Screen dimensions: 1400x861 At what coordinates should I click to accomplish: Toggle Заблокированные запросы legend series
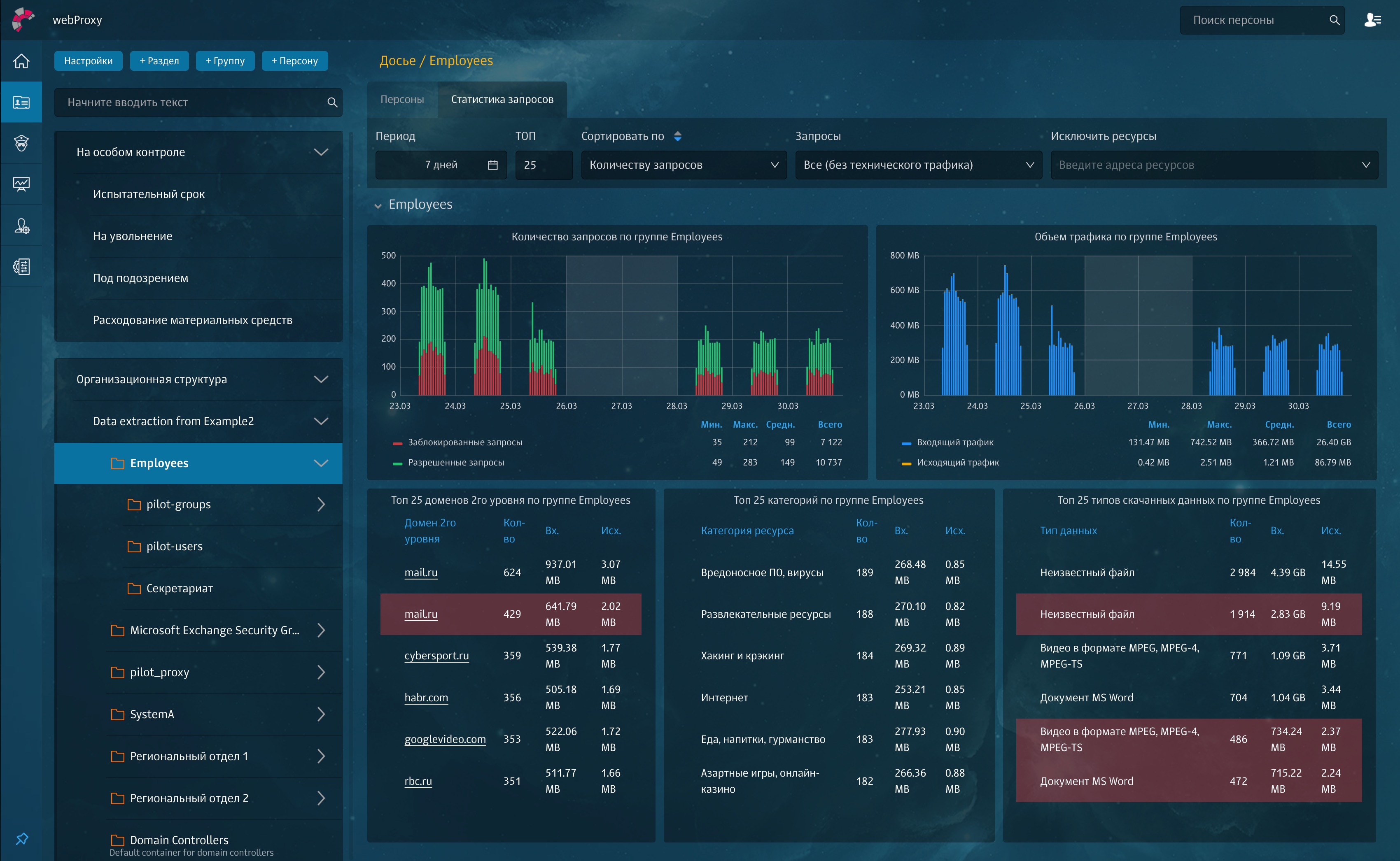(464, 442)
